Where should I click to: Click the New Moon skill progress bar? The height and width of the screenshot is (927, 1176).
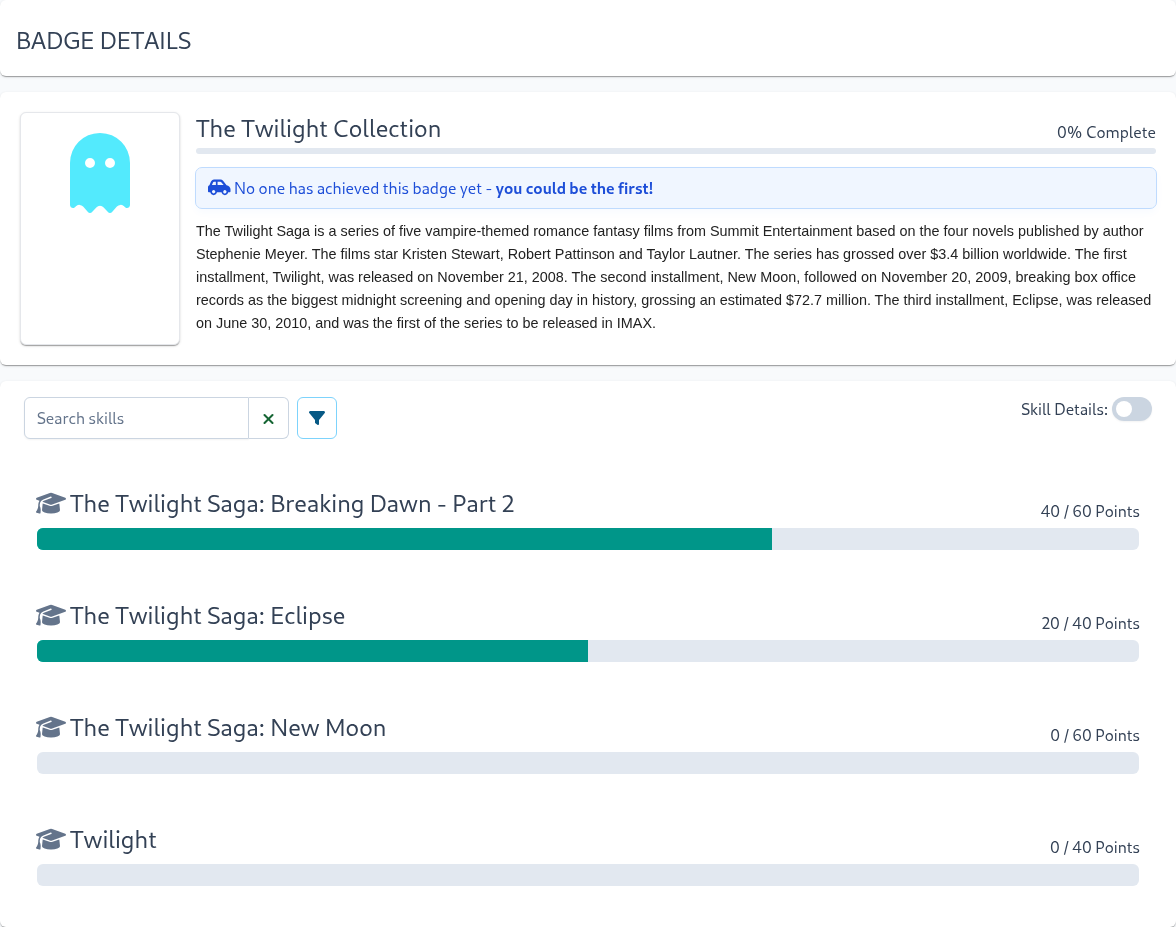point(588,763)
